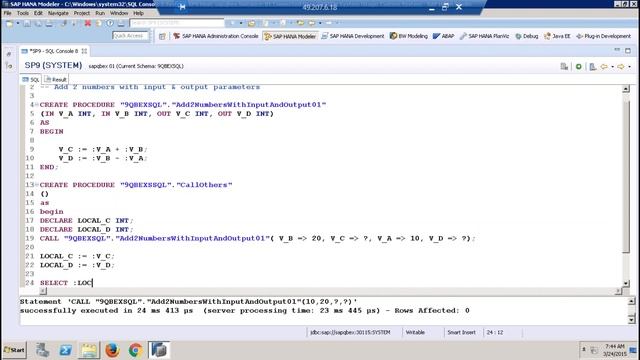Screen dimensions: 640x360
Task: Click the message pane scroll up arrow
Action: coord(631,301)
